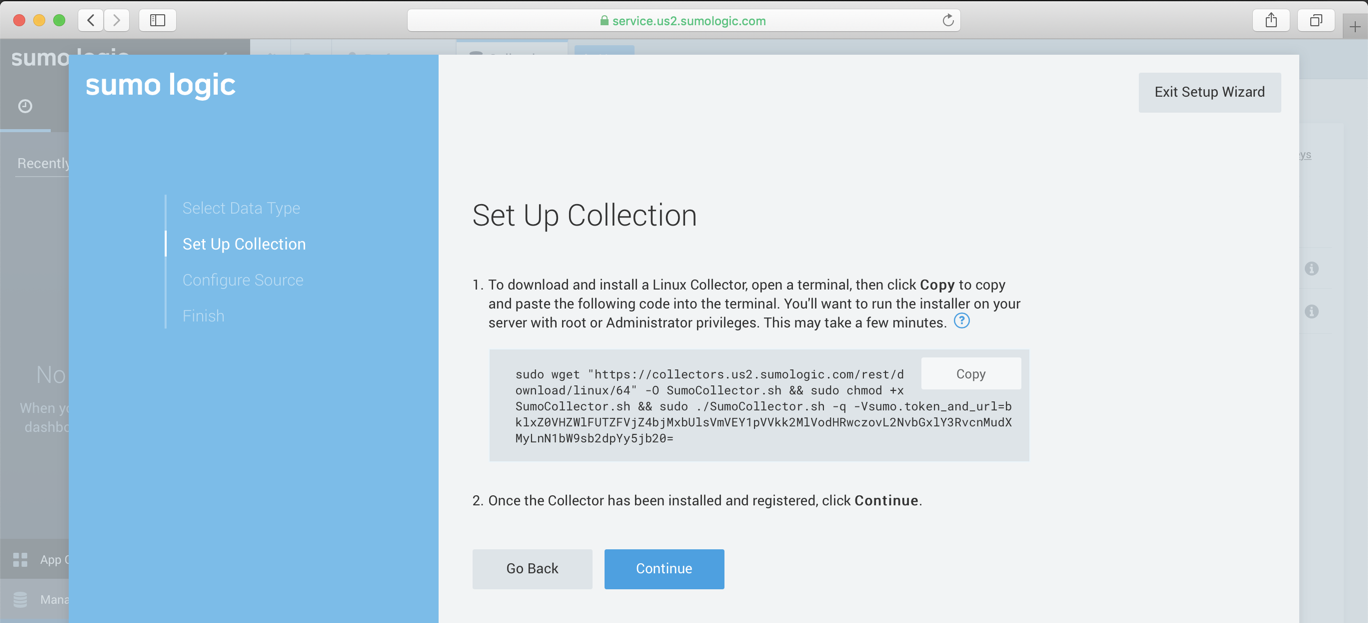Click the Safari forward navigation arrow
The height and width of the screenshot is (623, 1368).
pyautogui.click(x=117, y=20)
